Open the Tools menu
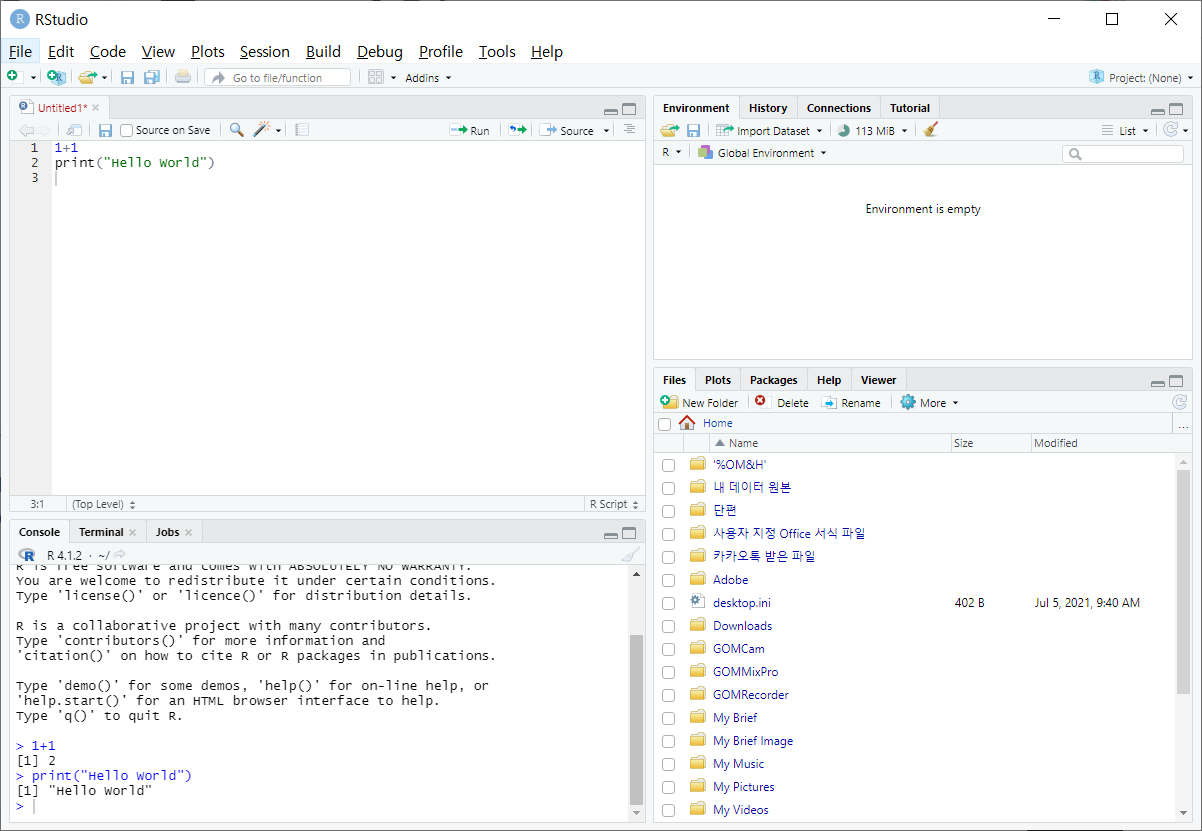The image size is (1202, 831). pos(497,52)
